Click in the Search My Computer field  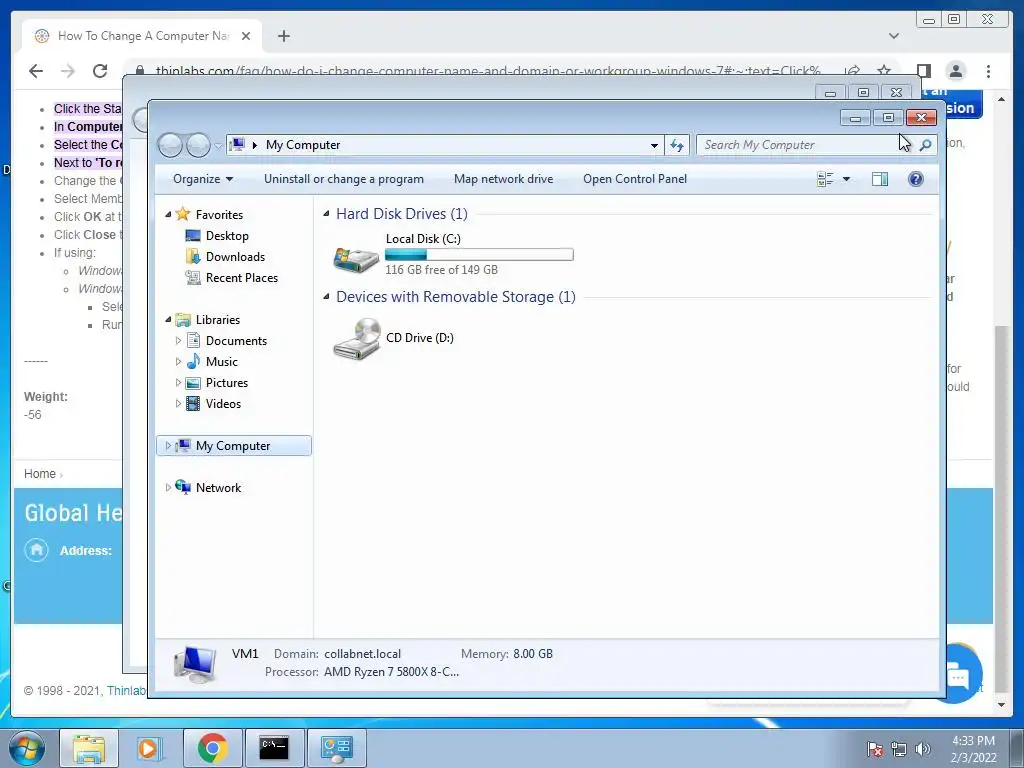807,145
